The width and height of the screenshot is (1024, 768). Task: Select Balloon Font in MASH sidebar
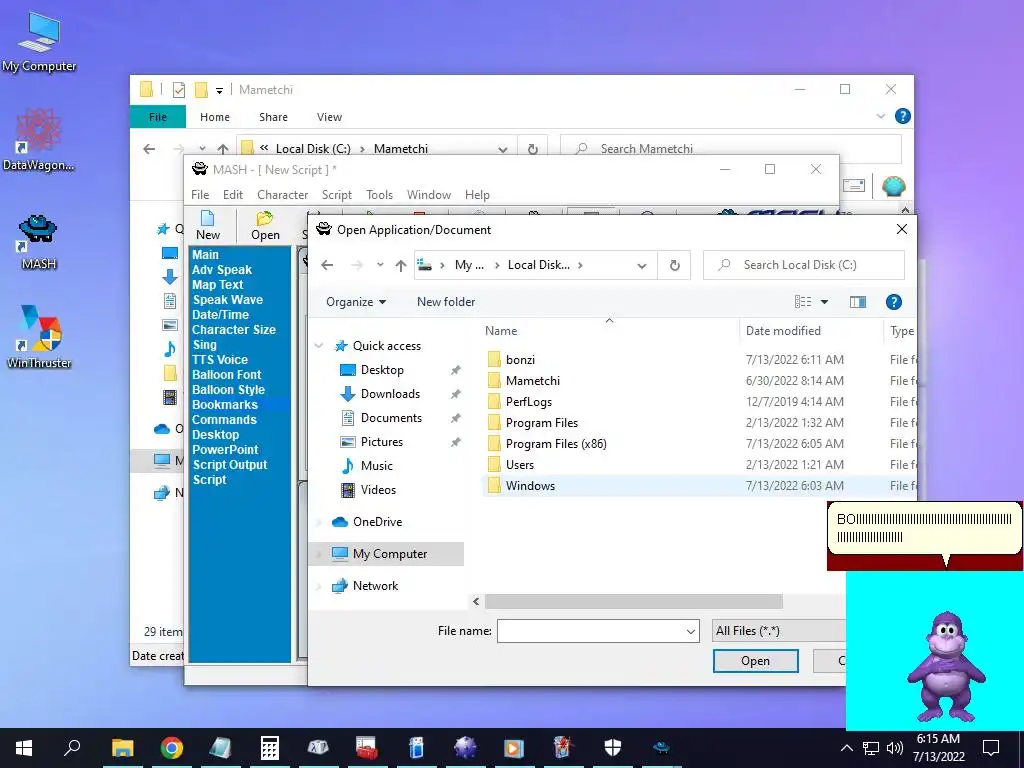click(x=227, y=375)
